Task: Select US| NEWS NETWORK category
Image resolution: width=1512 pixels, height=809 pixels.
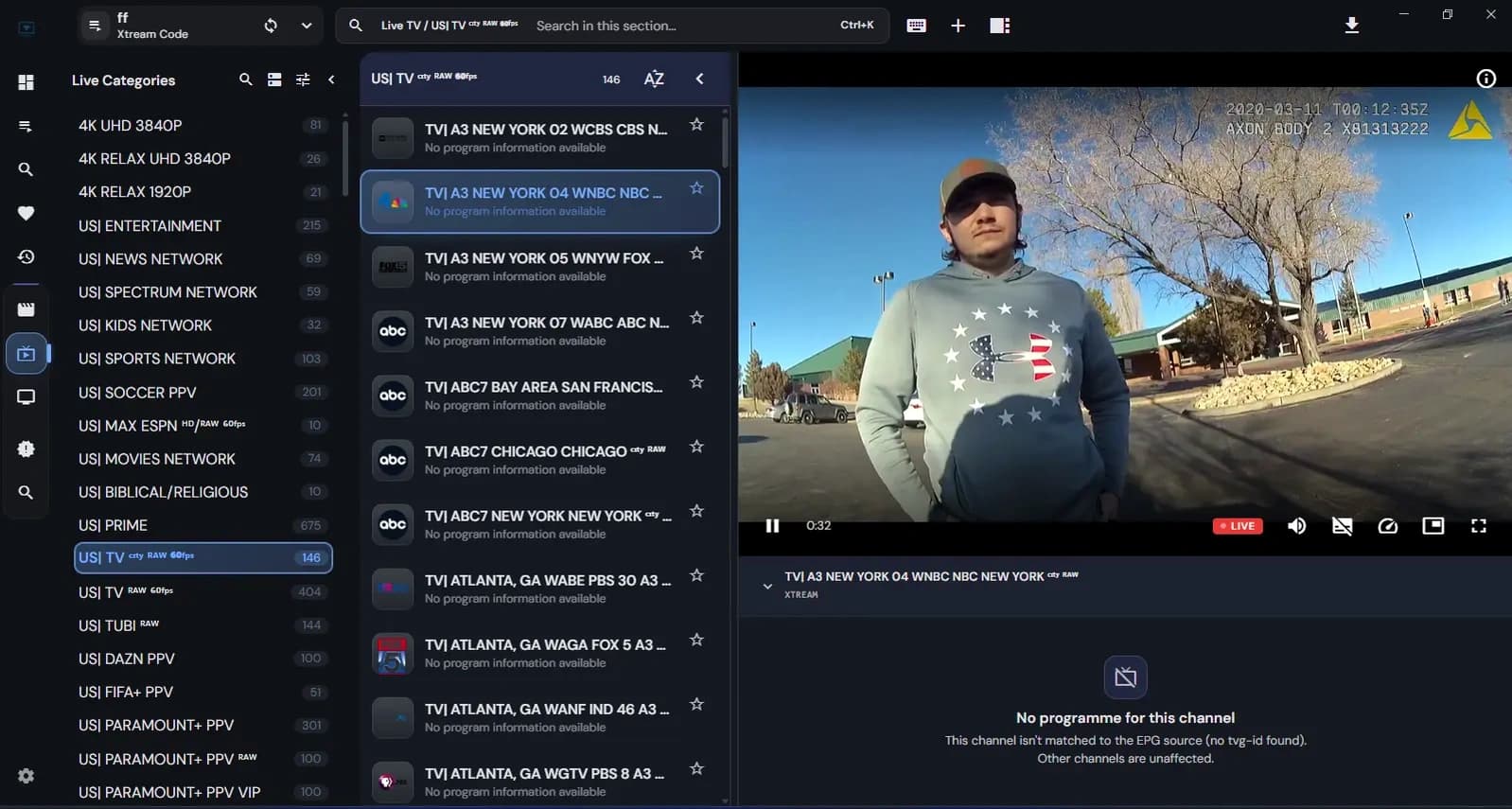Action: tap(203, 258)
